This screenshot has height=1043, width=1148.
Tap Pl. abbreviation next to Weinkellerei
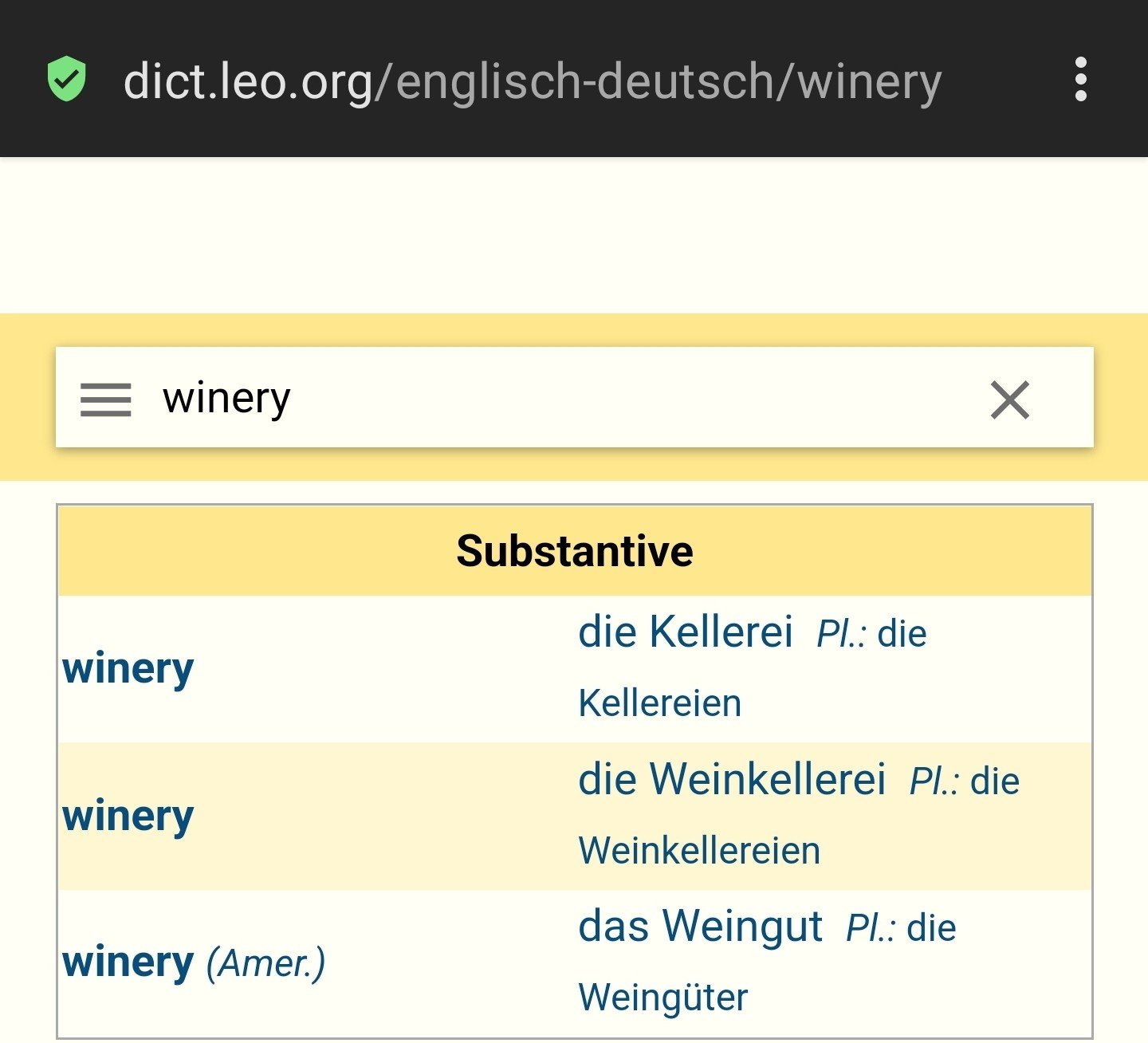pos(934,782)
